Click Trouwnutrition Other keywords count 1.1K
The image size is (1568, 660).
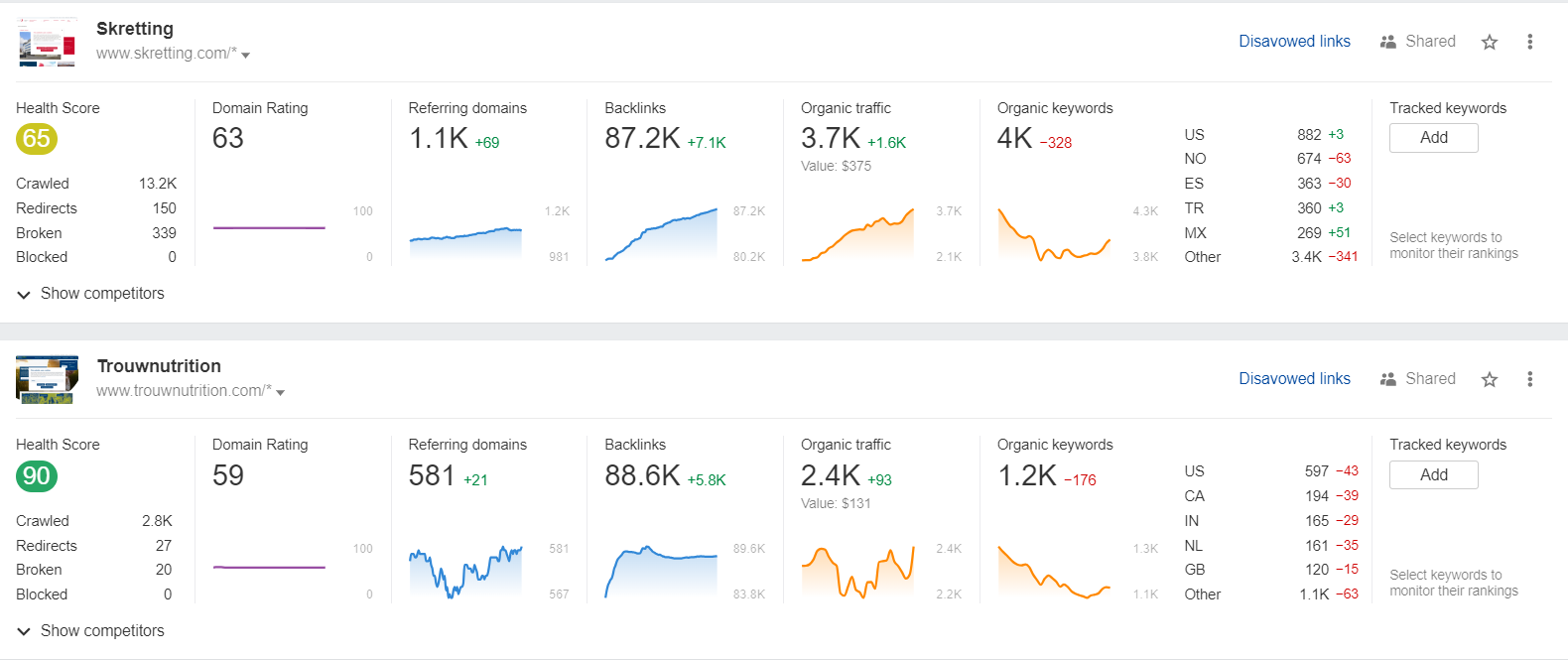(1314, 594)
